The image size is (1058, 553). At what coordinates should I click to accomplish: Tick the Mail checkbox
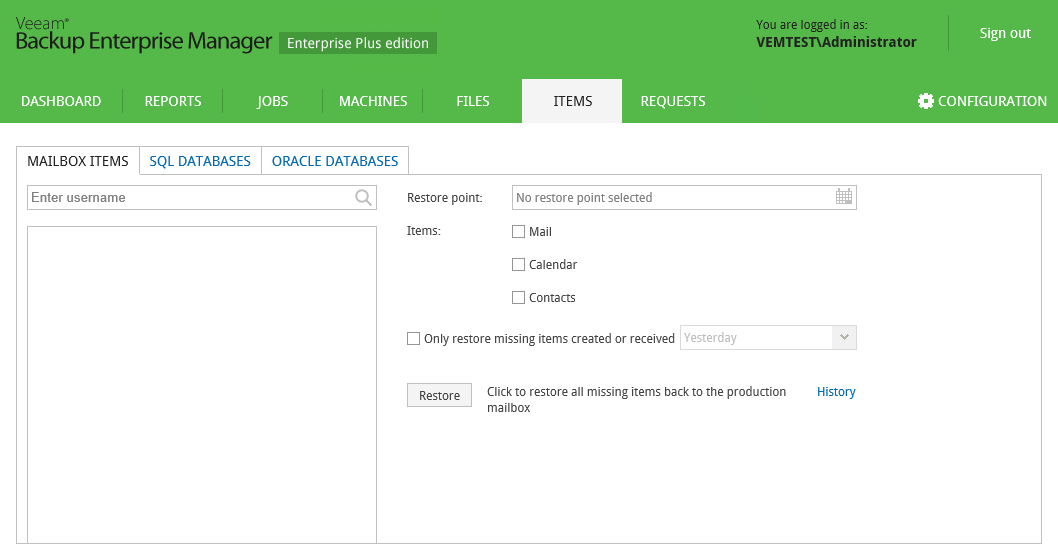click(518, 231)
